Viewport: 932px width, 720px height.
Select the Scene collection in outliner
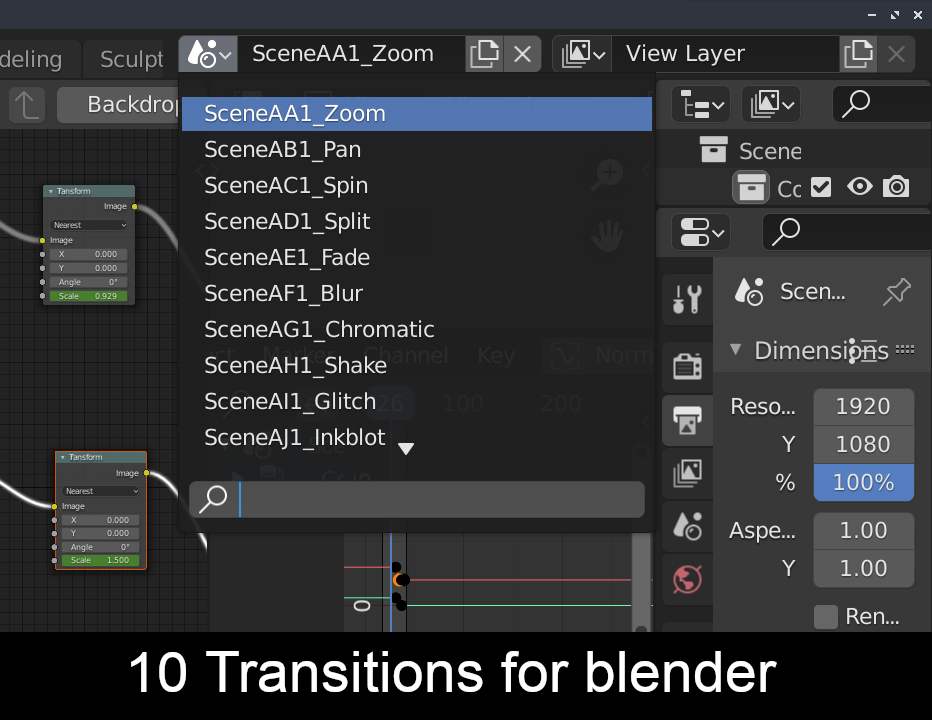pos(770,151)
